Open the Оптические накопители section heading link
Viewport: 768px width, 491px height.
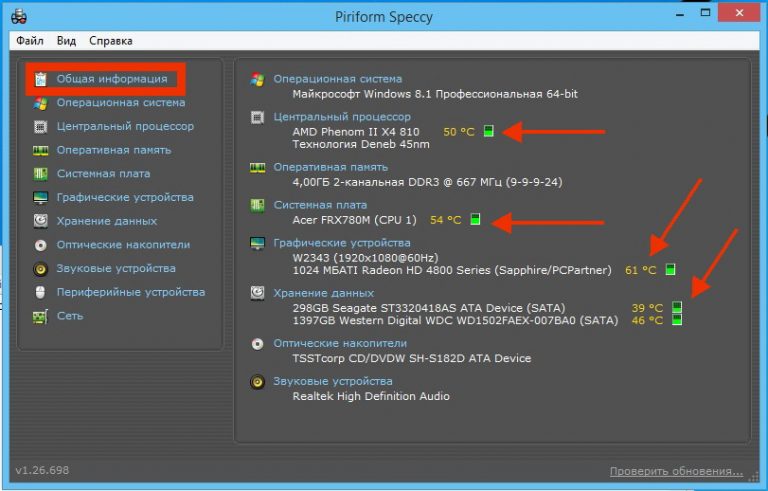[340, 344]
